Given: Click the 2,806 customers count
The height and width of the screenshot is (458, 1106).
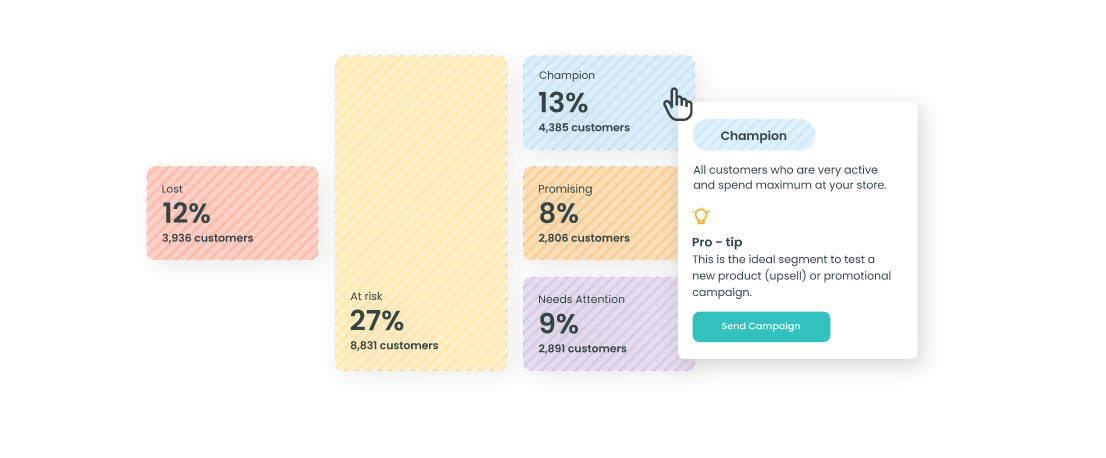Looking at the screenshot, I should tap(584, 238).
